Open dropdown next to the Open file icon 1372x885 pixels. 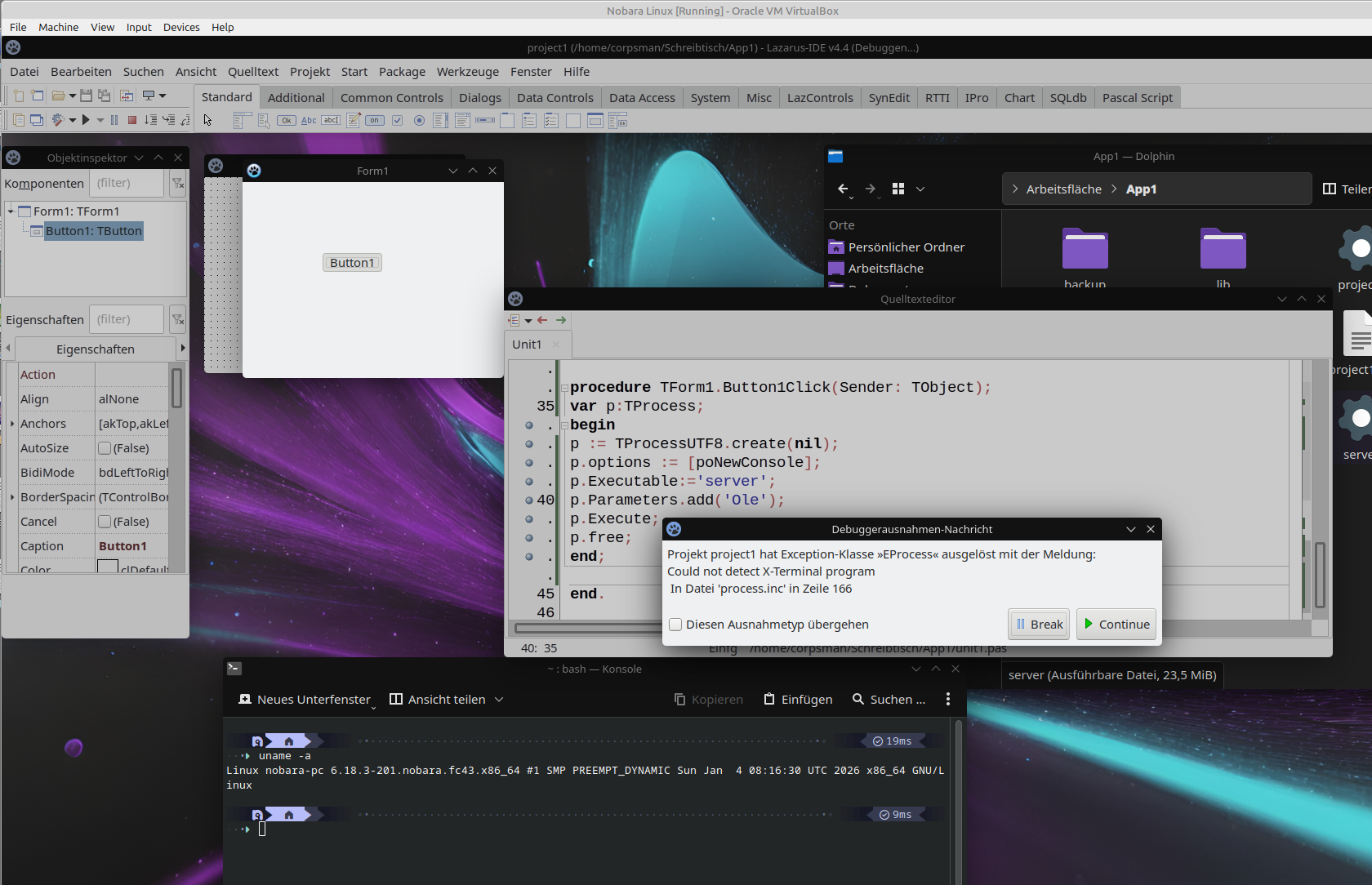73,96
